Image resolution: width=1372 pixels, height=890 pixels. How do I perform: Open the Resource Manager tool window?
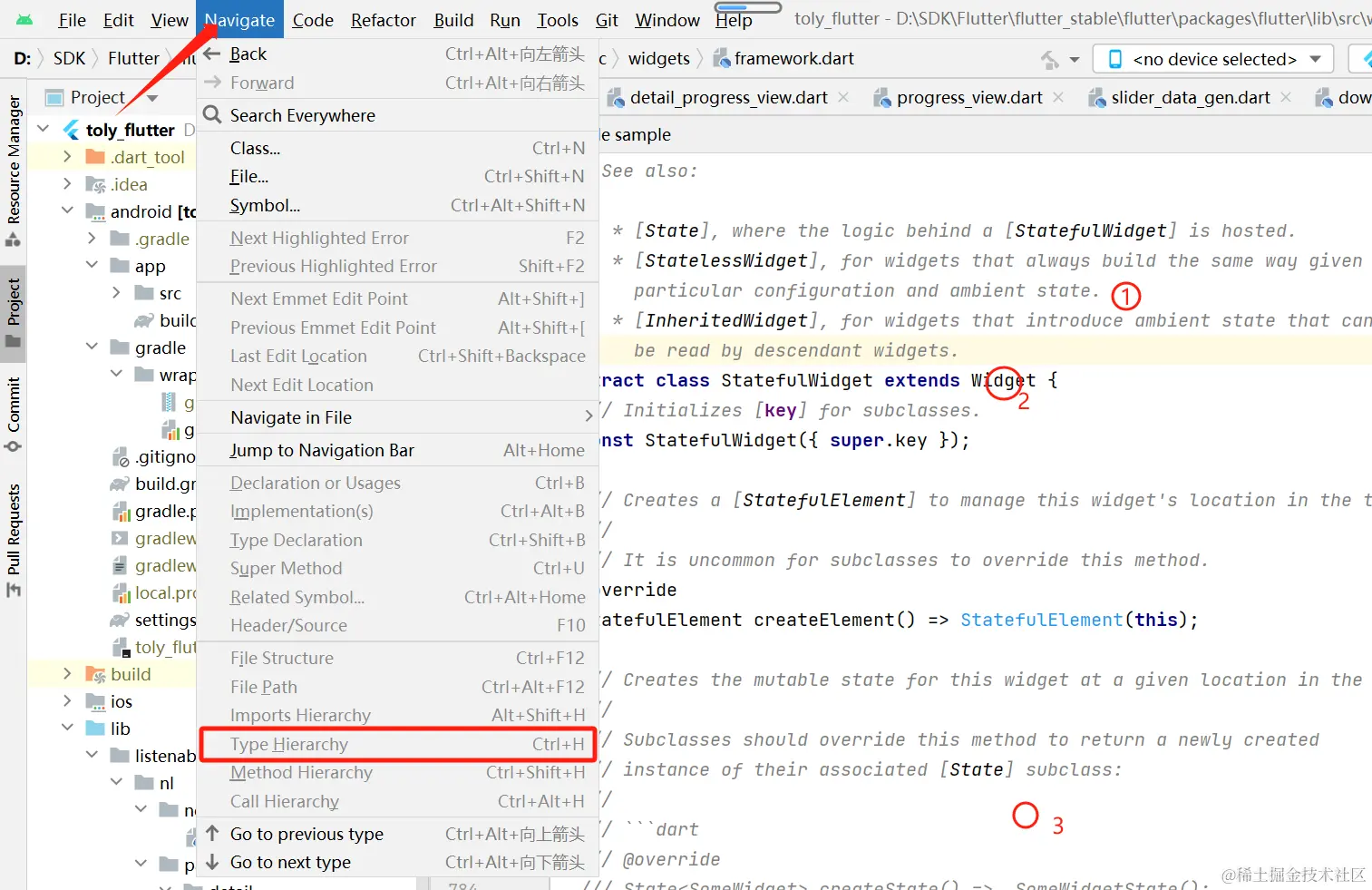pyautogui.click(x=14, y=170)
